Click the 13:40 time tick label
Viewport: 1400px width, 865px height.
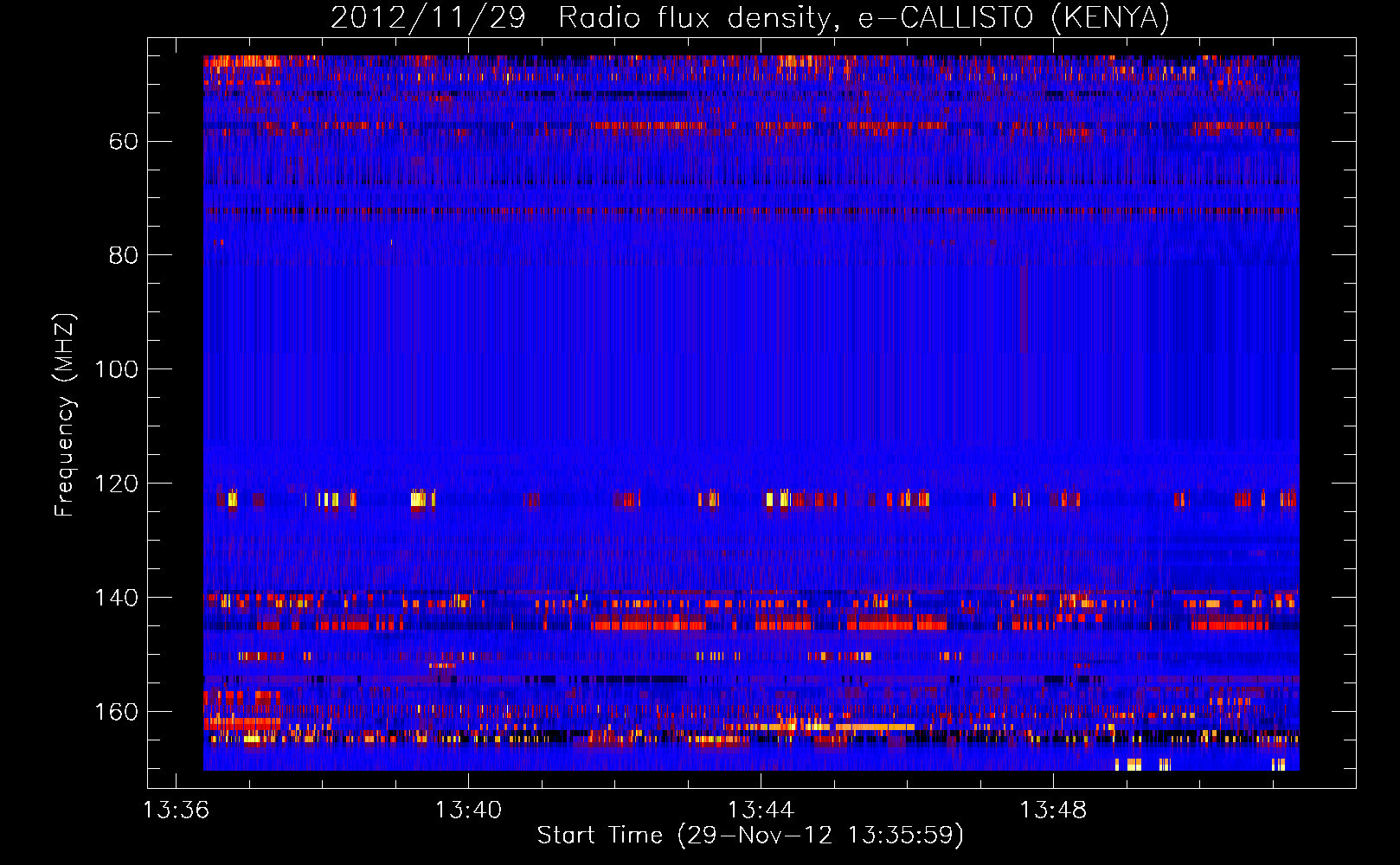pos(468,811)
